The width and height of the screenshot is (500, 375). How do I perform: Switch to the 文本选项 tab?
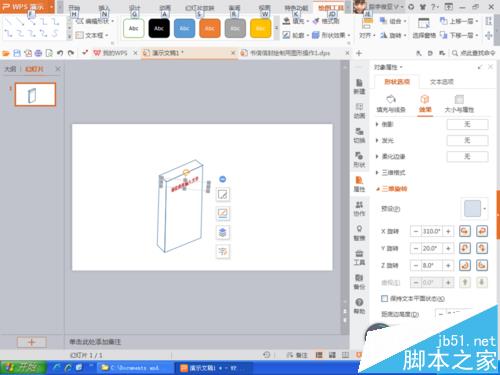tap(442, 82)
